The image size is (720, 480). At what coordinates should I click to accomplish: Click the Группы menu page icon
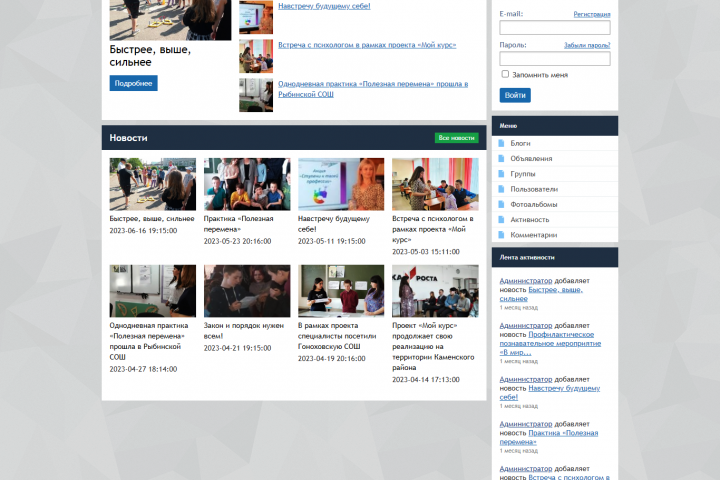(501, 174)
